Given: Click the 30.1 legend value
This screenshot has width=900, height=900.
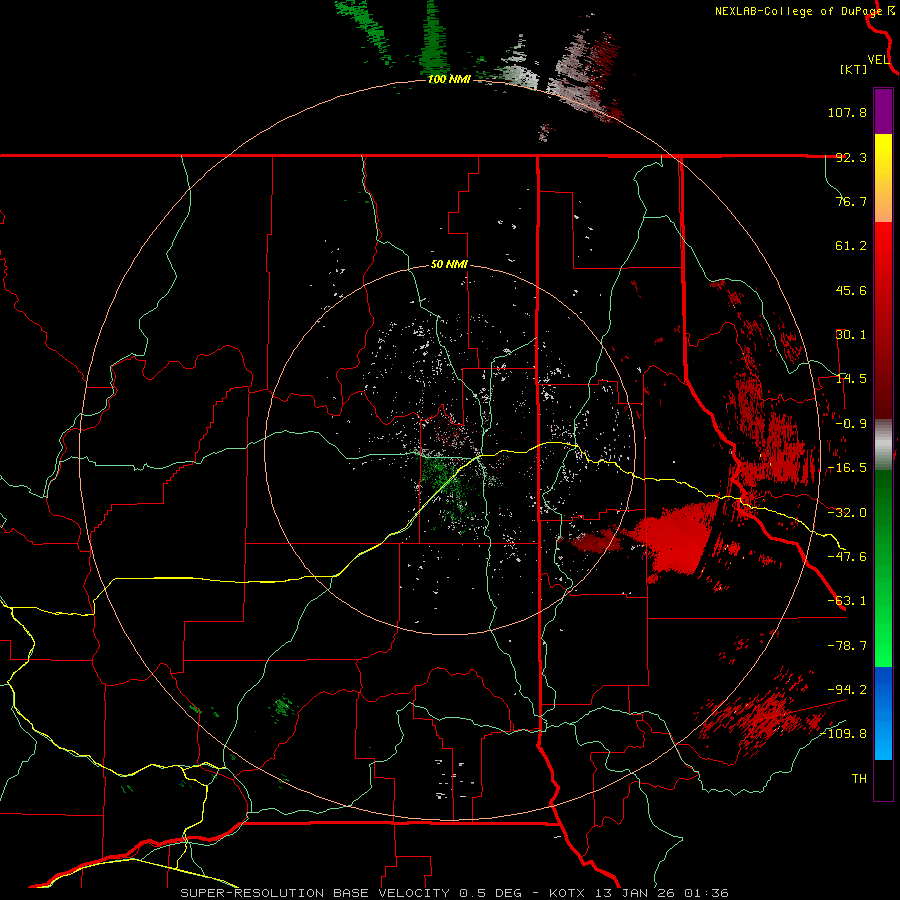Looking at the screenshot, I should [851, 335].
